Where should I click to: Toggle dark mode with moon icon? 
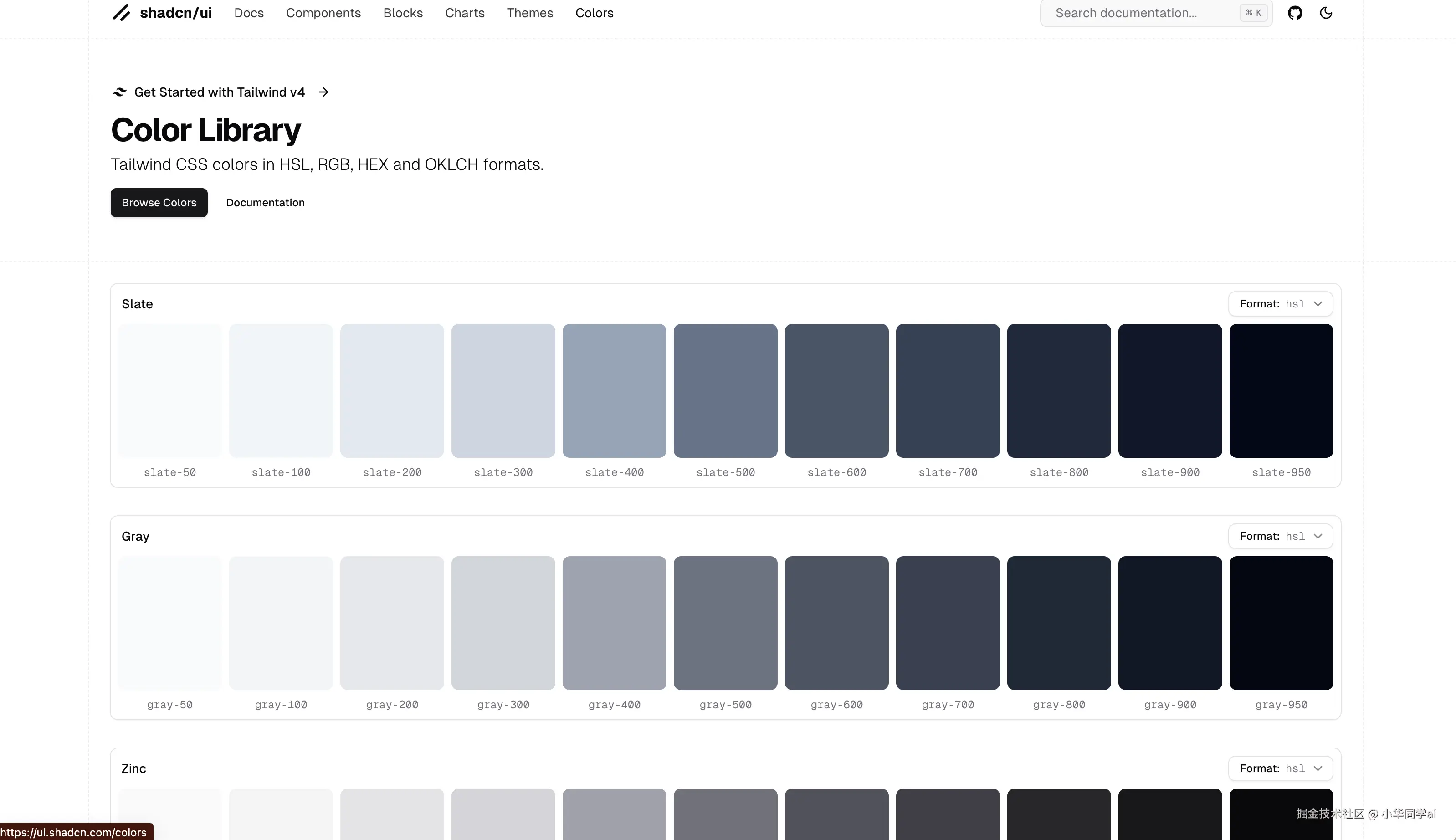click(x=1326, y=13)
